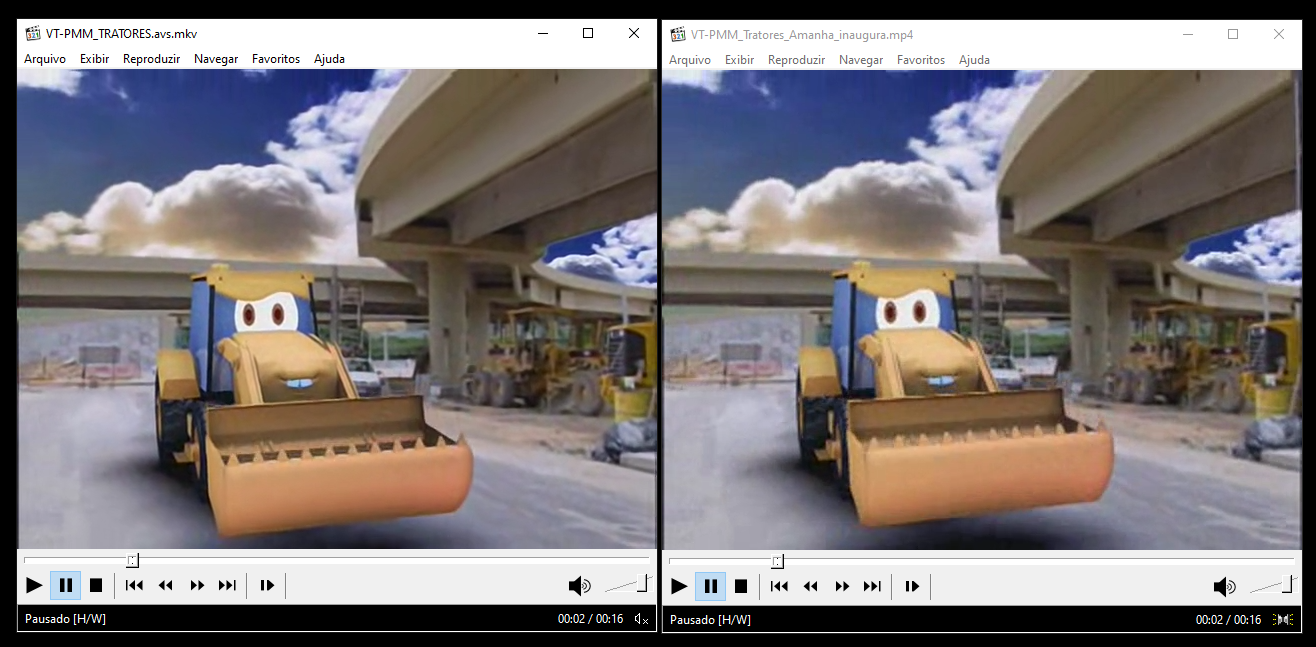Click rewind button in the mp4 window

(811, 585)
